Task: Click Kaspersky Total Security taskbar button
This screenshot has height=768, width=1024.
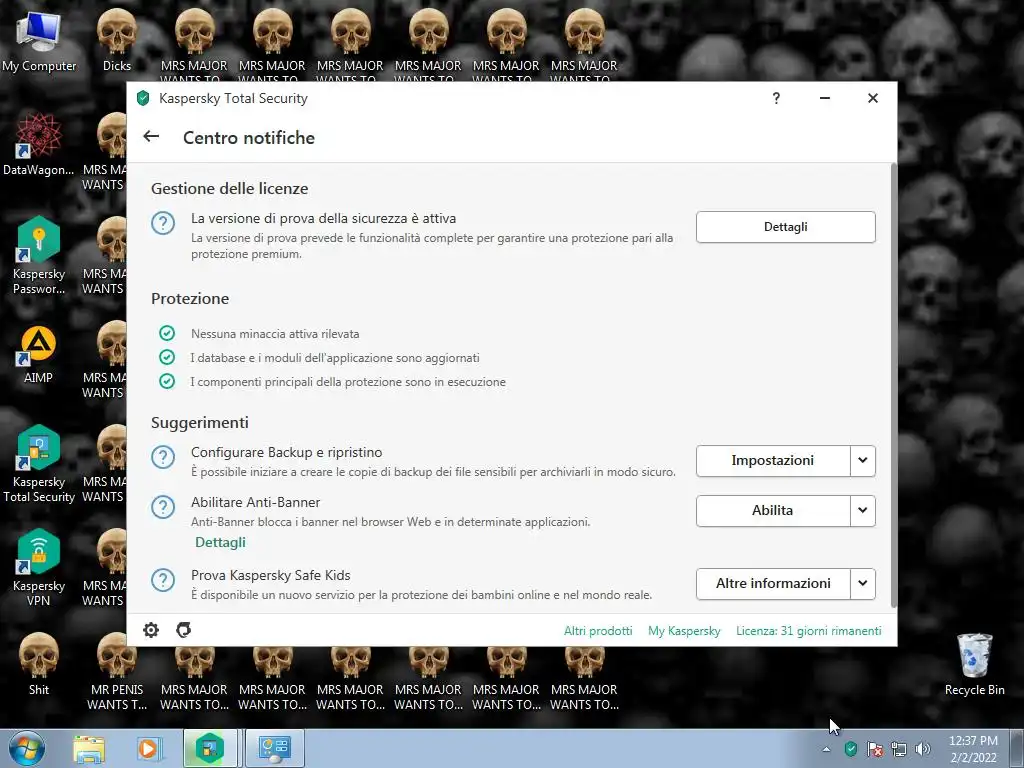Action: 210,748
